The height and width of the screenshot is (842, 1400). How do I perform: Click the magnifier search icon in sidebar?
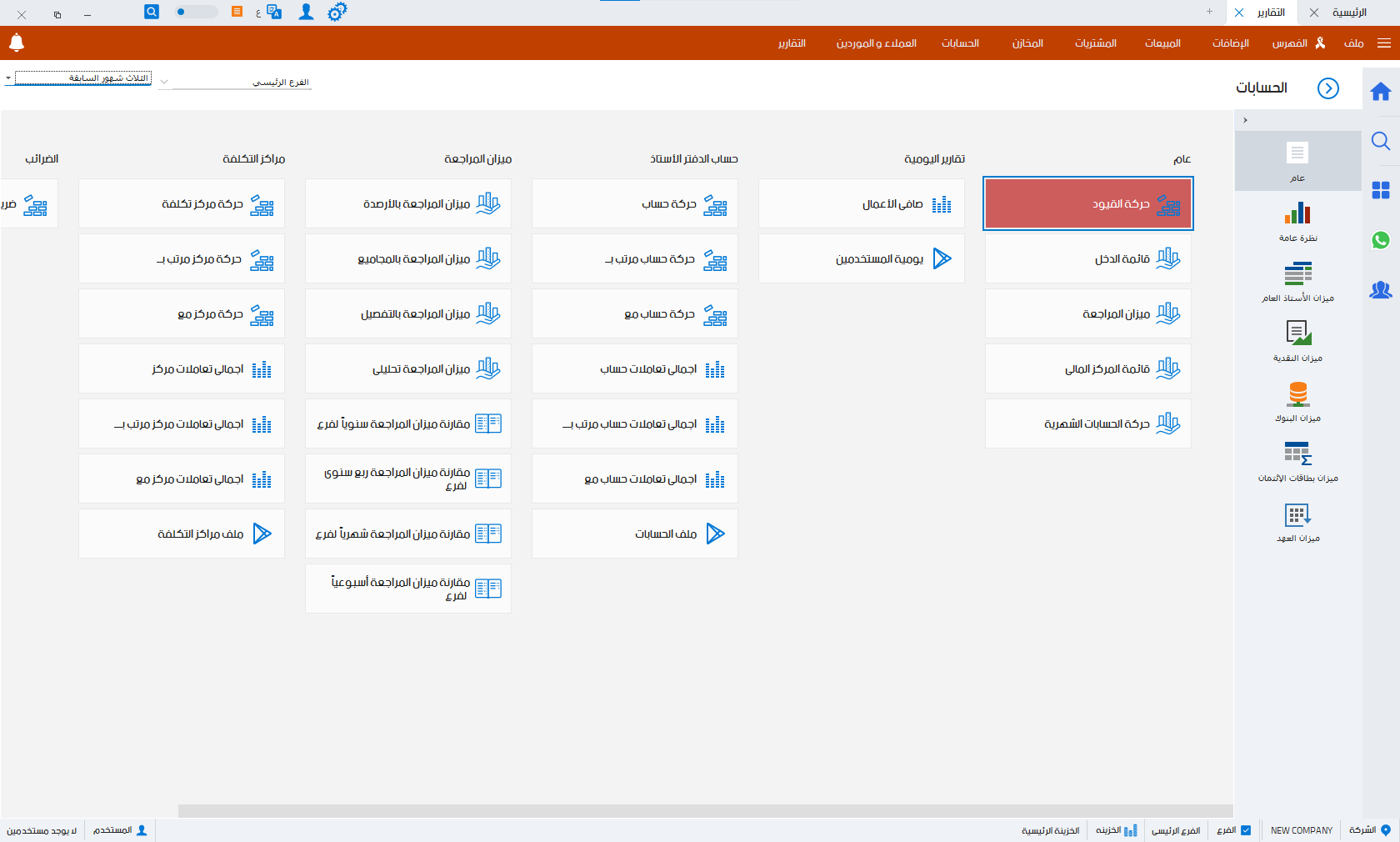pos(1381,141)
